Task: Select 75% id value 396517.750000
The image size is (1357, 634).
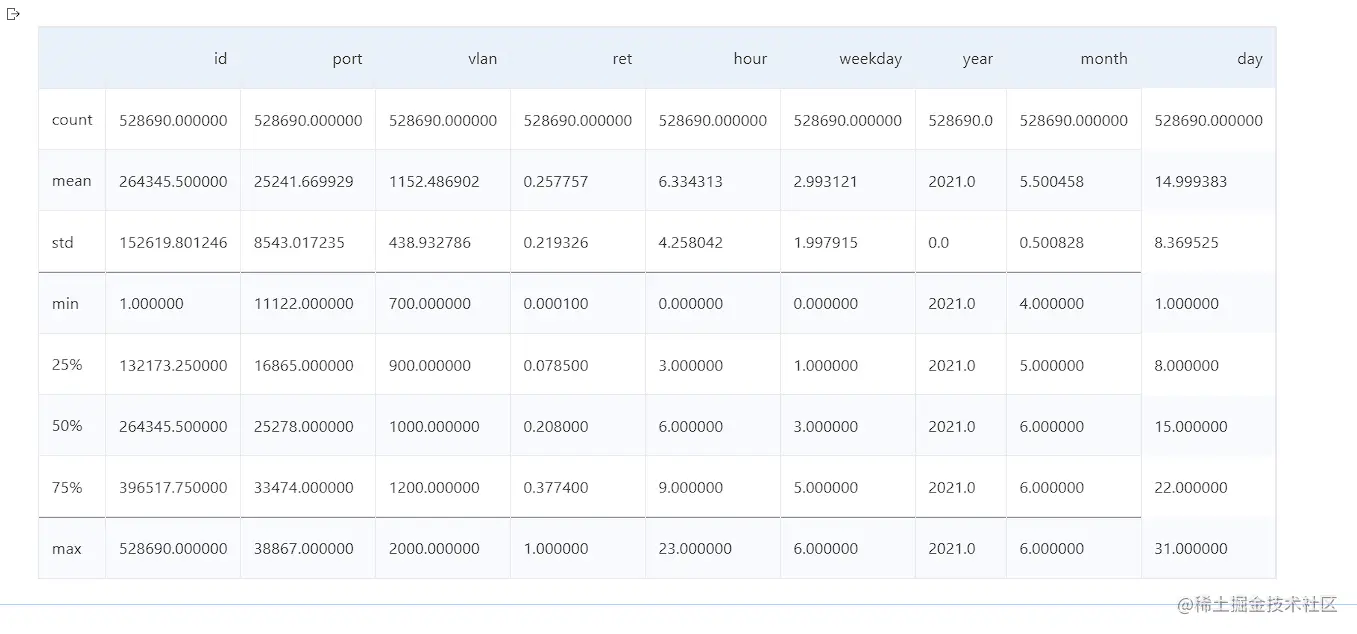Action: 173,488
